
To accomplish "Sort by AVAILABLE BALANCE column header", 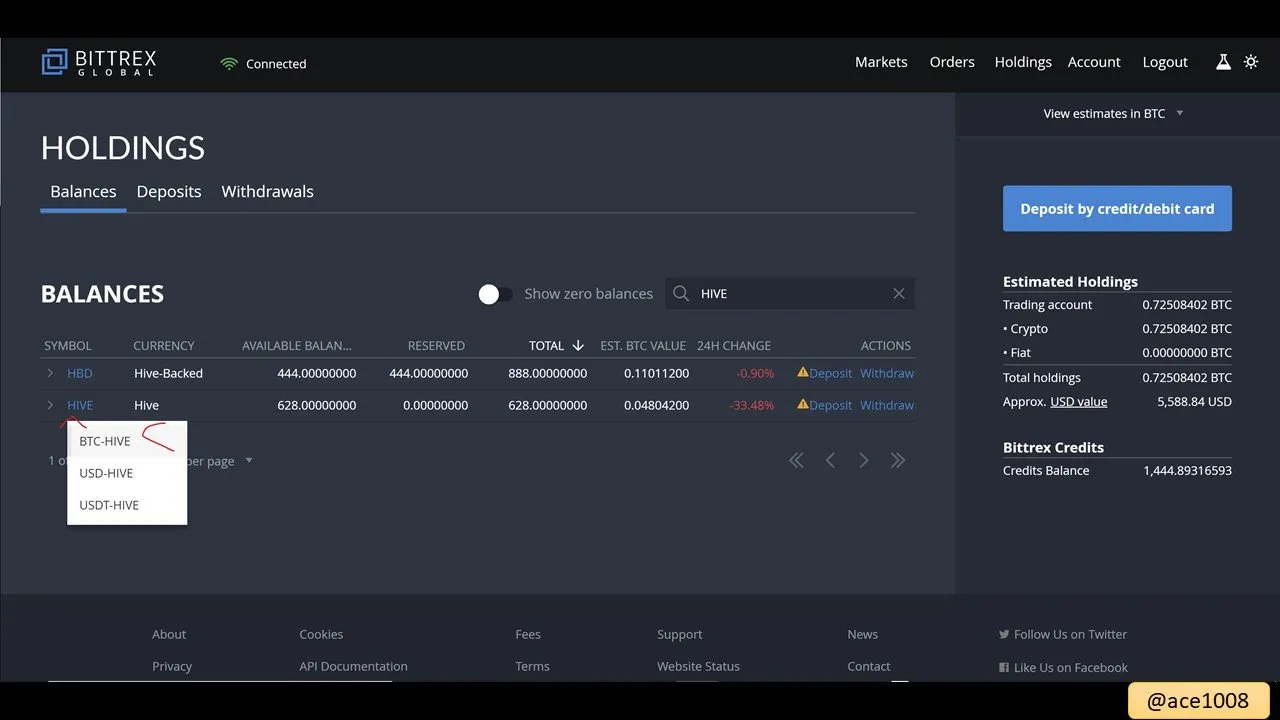I will click(297, 345).
